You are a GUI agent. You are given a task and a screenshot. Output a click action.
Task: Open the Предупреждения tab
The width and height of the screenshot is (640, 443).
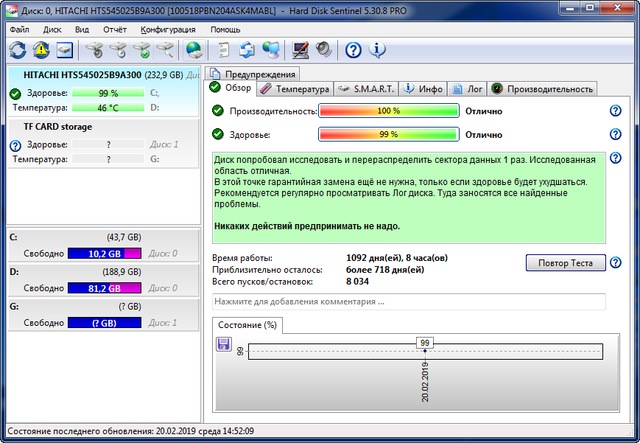point(252,74)
